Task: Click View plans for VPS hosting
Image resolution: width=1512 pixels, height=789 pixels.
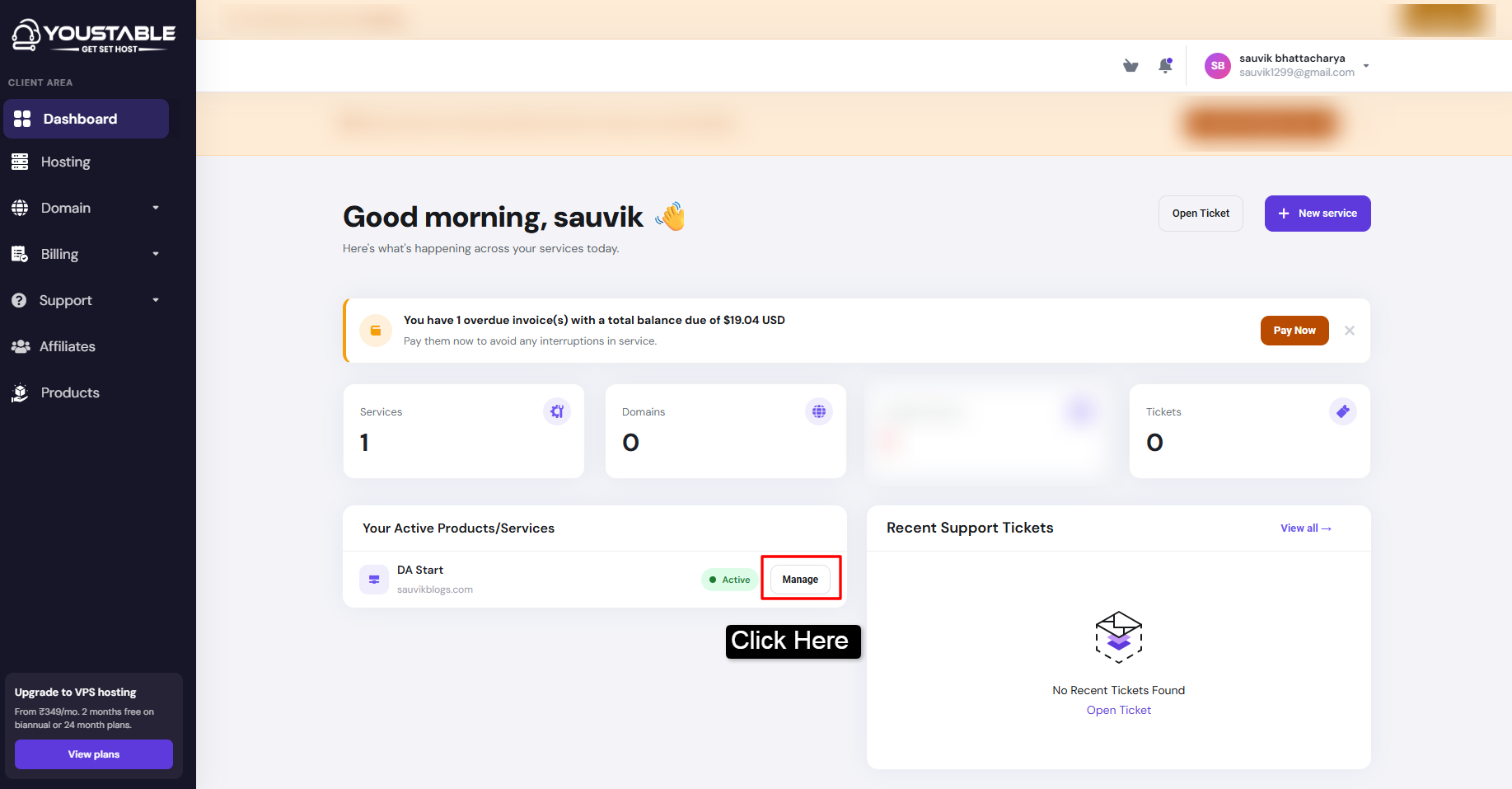Action: 94,754
